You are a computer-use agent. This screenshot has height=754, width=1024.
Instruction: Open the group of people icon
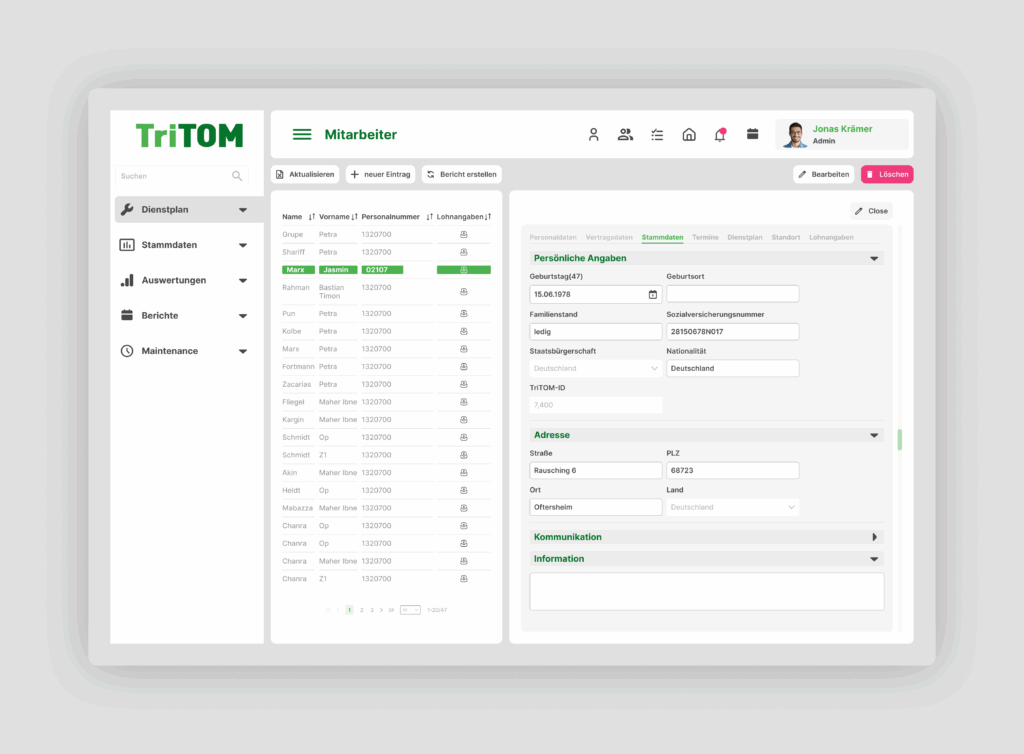click(x=625, y=135)
